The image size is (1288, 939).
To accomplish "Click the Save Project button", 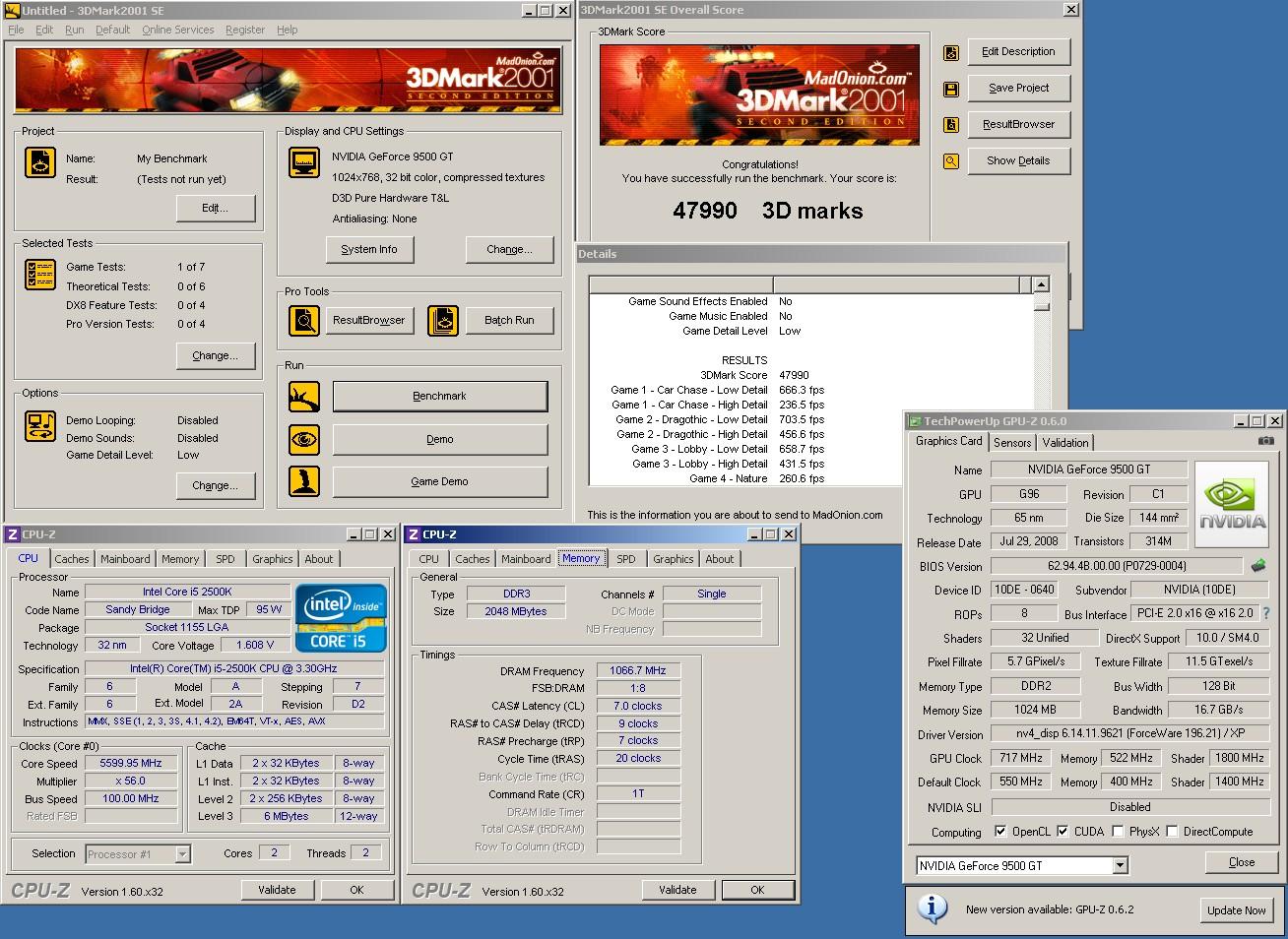I will point(1018,88).
